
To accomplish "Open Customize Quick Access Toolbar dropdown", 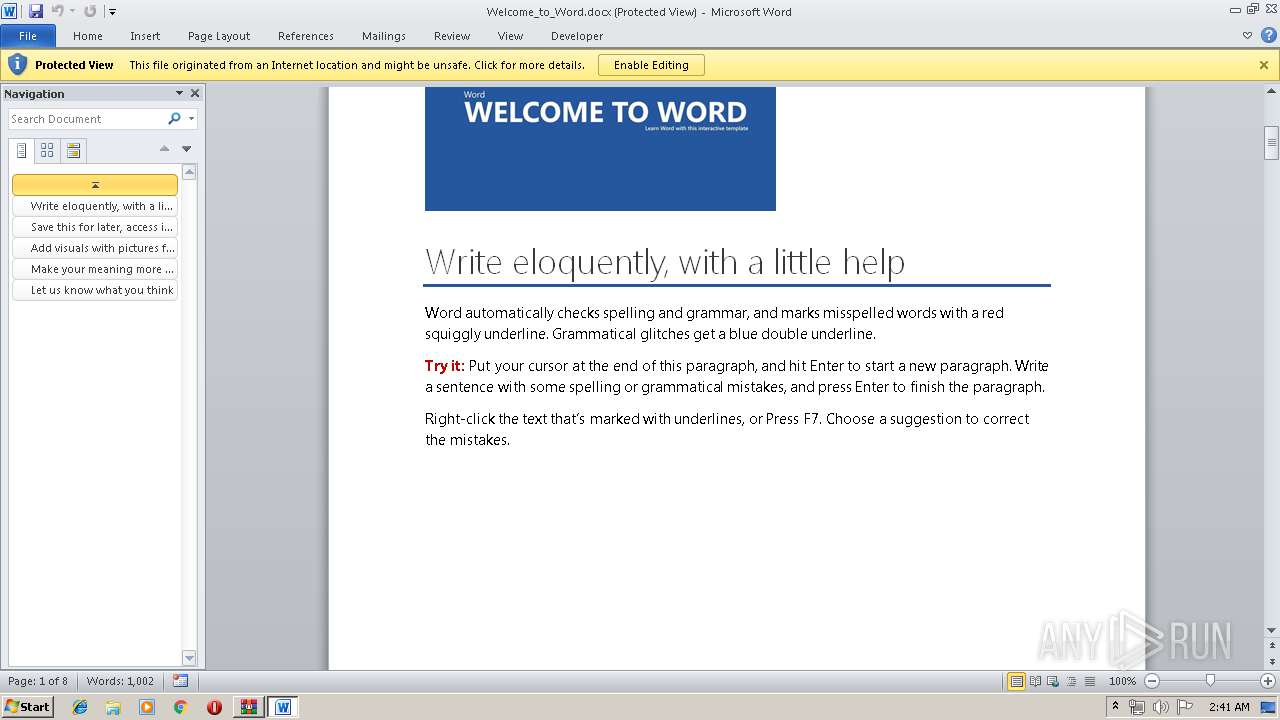I will click(112, 12).
